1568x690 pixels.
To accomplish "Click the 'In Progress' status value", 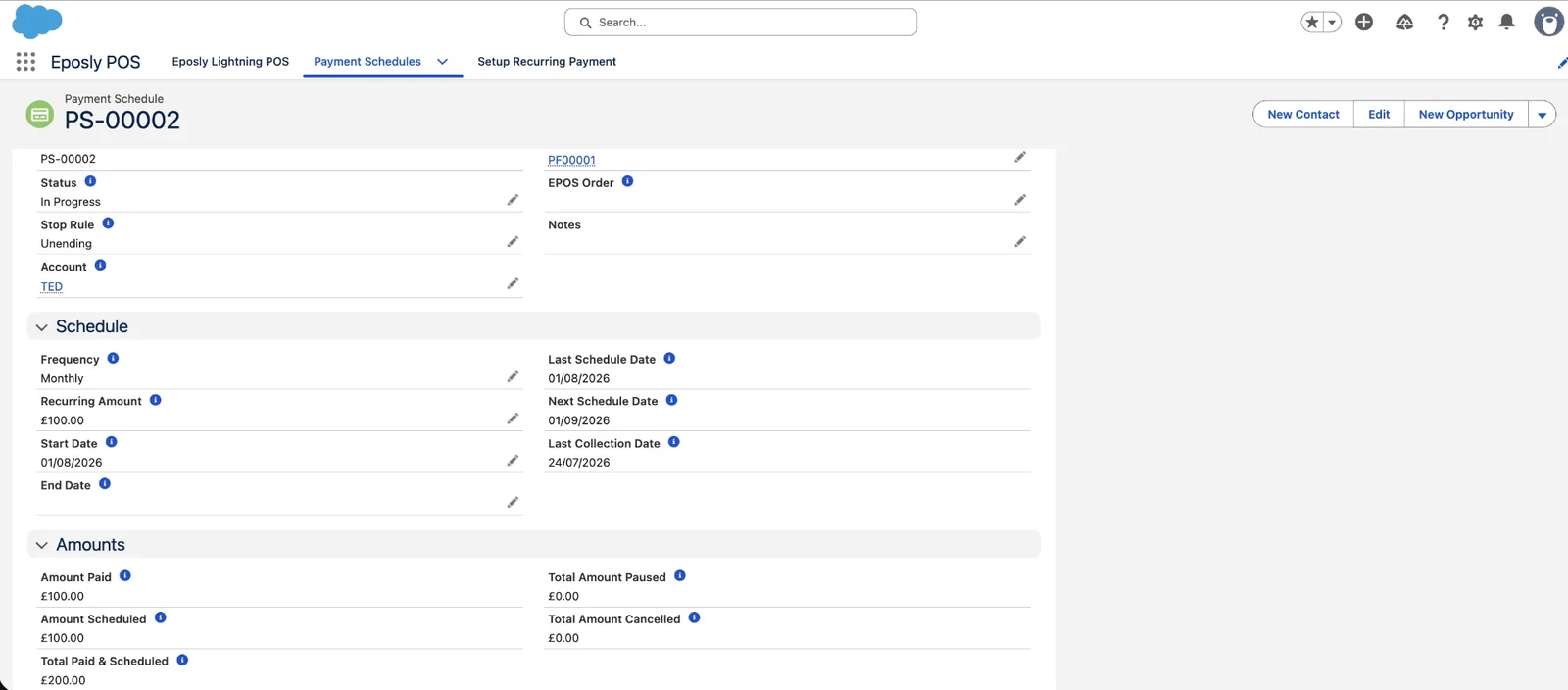I will (x=71, y=202).
